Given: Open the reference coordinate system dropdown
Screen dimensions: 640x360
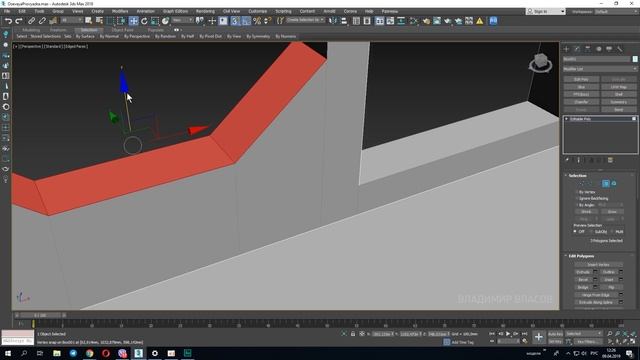Looking at the screenshot, I should coord(182,20).
